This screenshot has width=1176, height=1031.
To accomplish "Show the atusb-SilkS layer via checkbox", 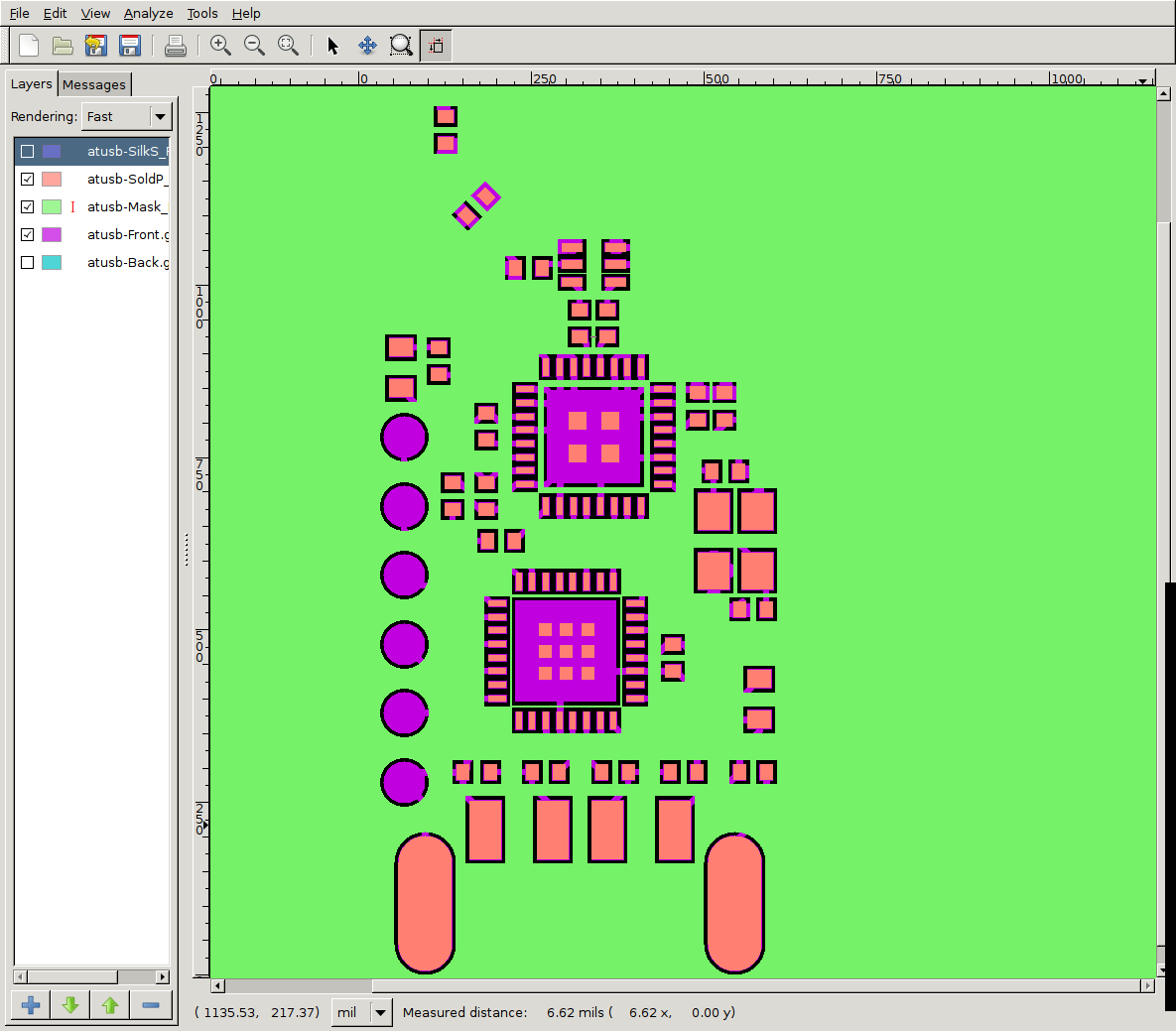I will click(28, 152).
